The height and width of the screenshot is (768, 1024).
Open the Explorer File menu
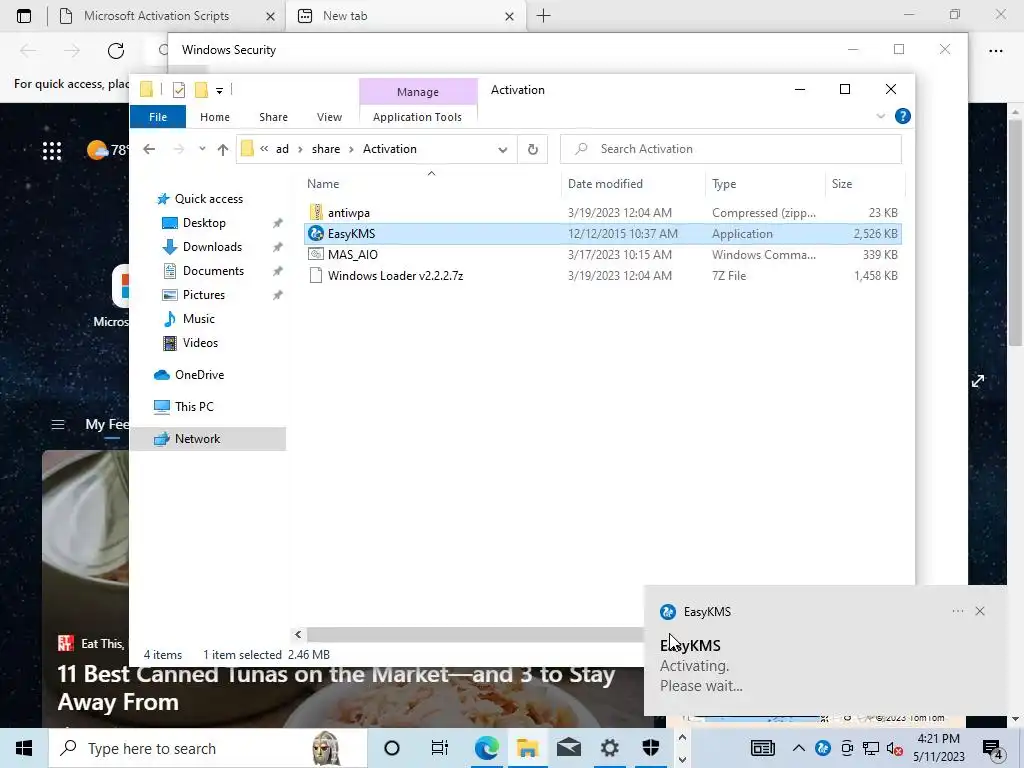[158, 117]
